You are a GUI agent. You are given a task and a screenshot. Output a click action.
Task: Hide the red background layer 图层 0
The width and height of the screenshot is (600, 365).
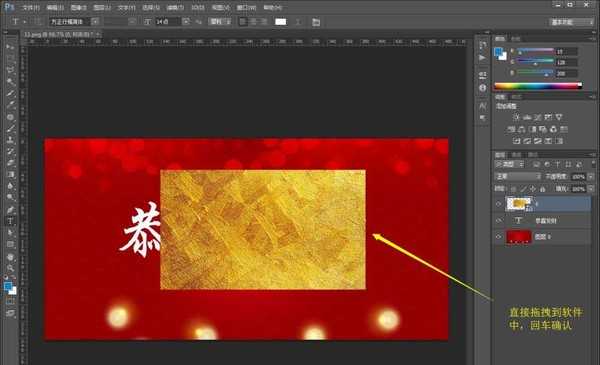point(498,237)
